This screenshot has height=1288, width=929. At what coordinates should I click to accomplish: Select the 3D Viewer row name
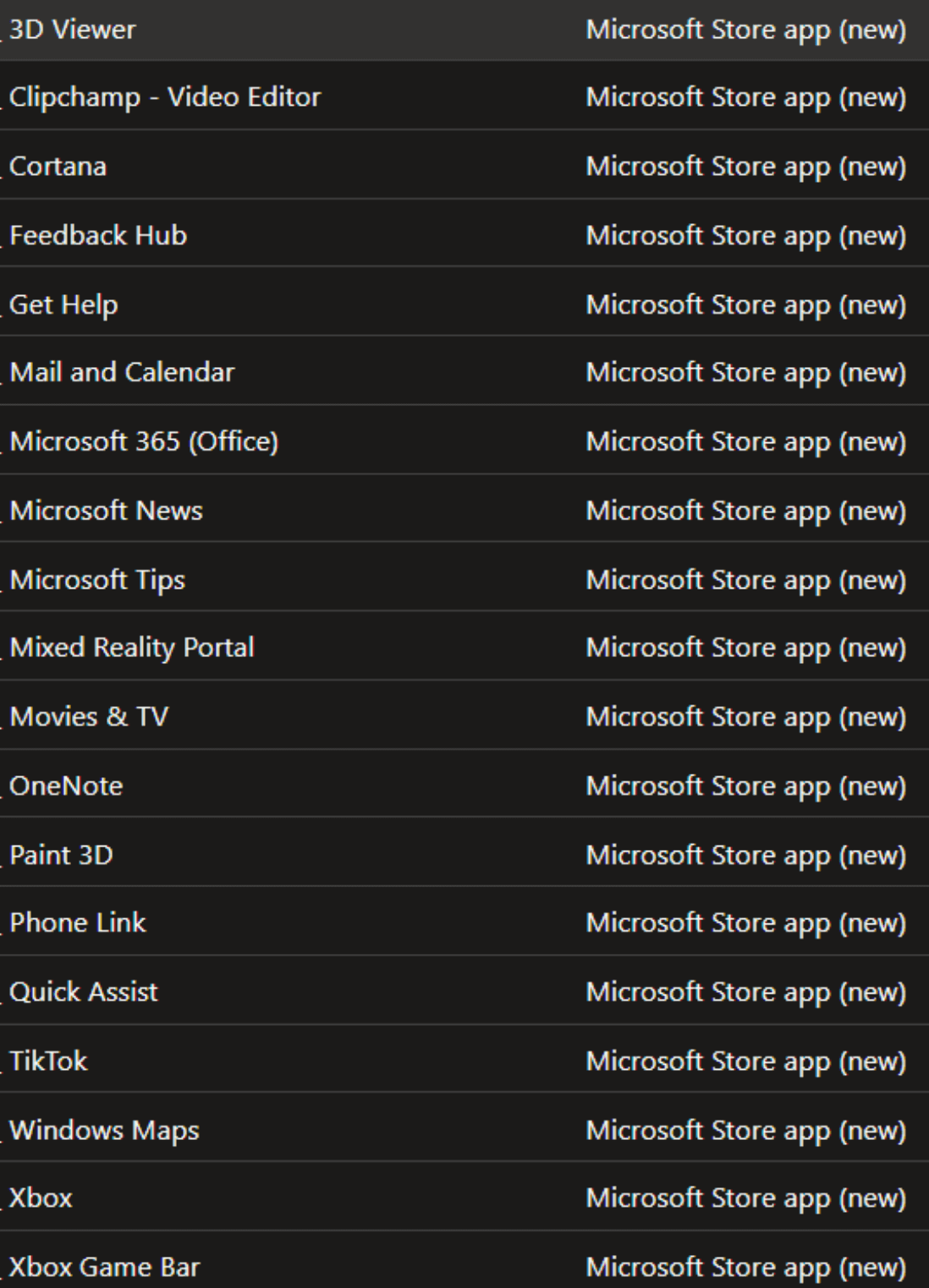point(72,30)
